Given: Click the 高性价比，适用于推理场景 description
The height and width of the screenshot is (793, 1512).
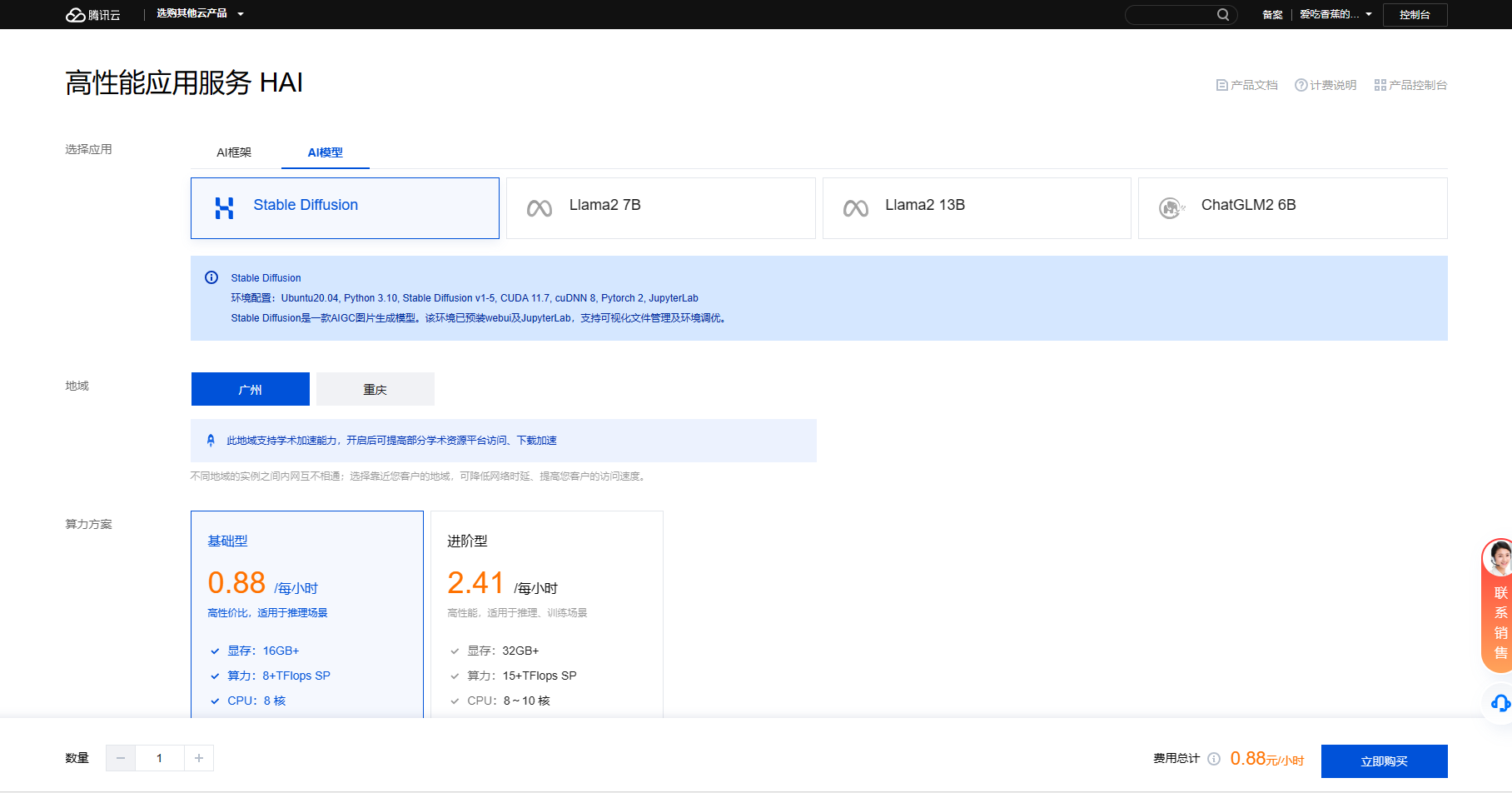Looking at the screenshot, I should tap(267, 613).
